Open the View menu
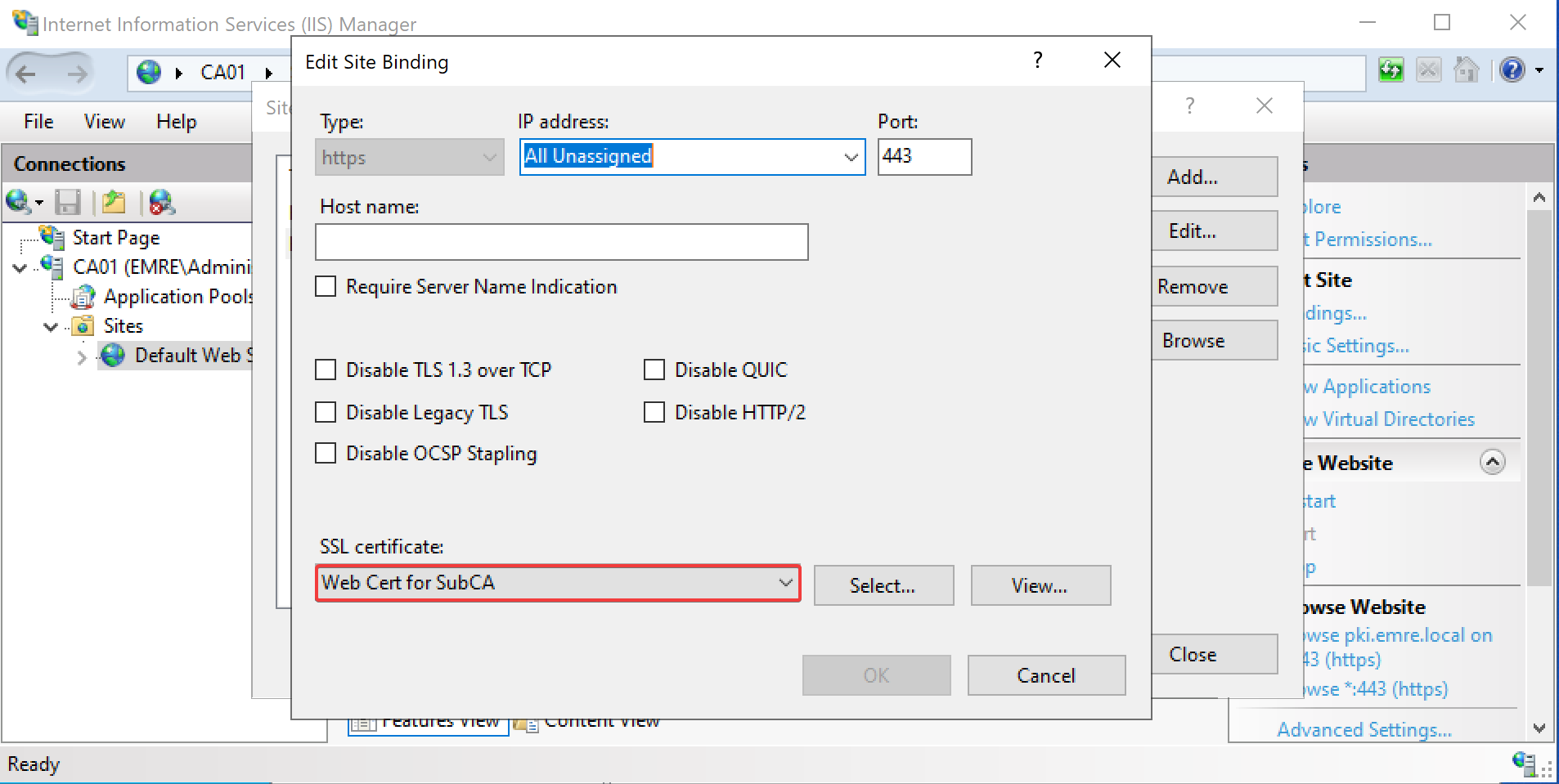The width and height of the screenshot is (1559, 784). pyautogui.click(x=104, y=122)
